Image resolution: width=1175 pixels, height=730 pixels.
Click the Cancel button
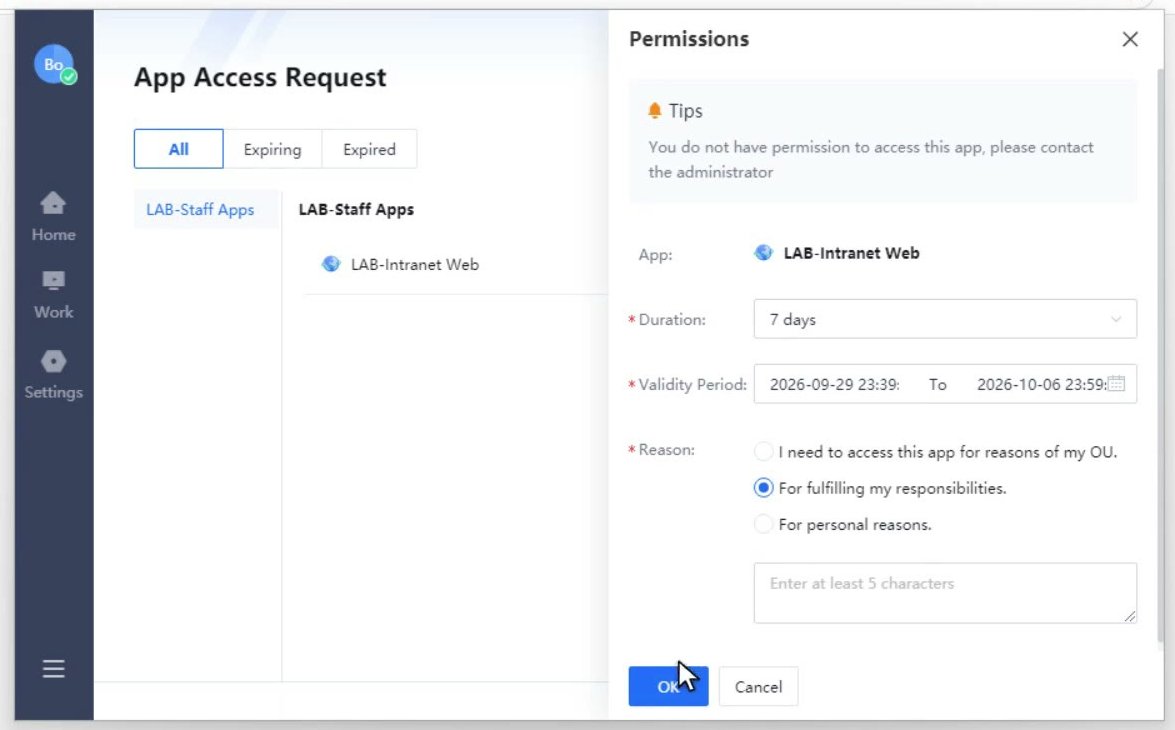tap(758, 687)
